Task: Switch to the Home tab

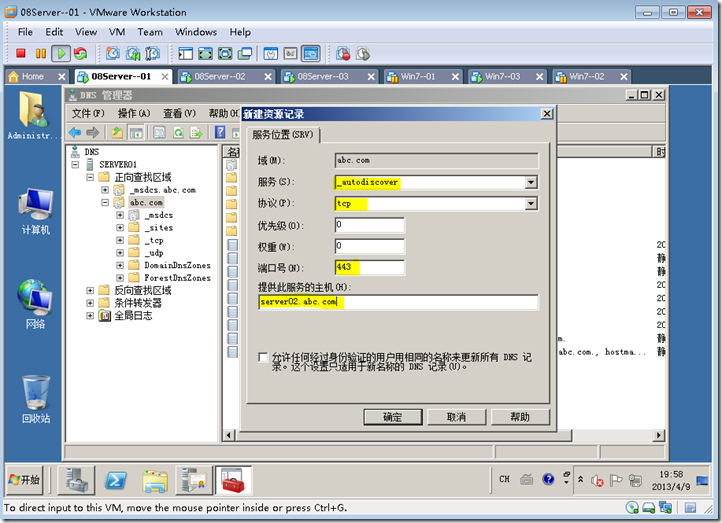Action: (x=37, y=76)
